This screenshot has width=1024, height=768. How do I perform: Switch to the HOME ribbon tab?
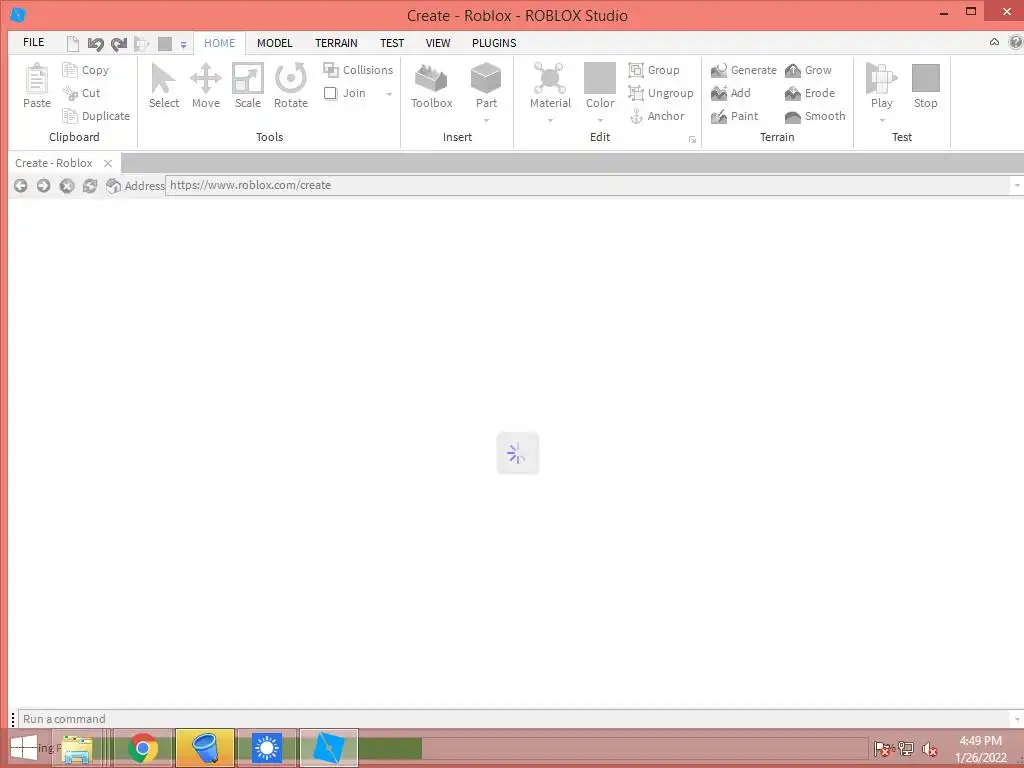coord(219,43)
